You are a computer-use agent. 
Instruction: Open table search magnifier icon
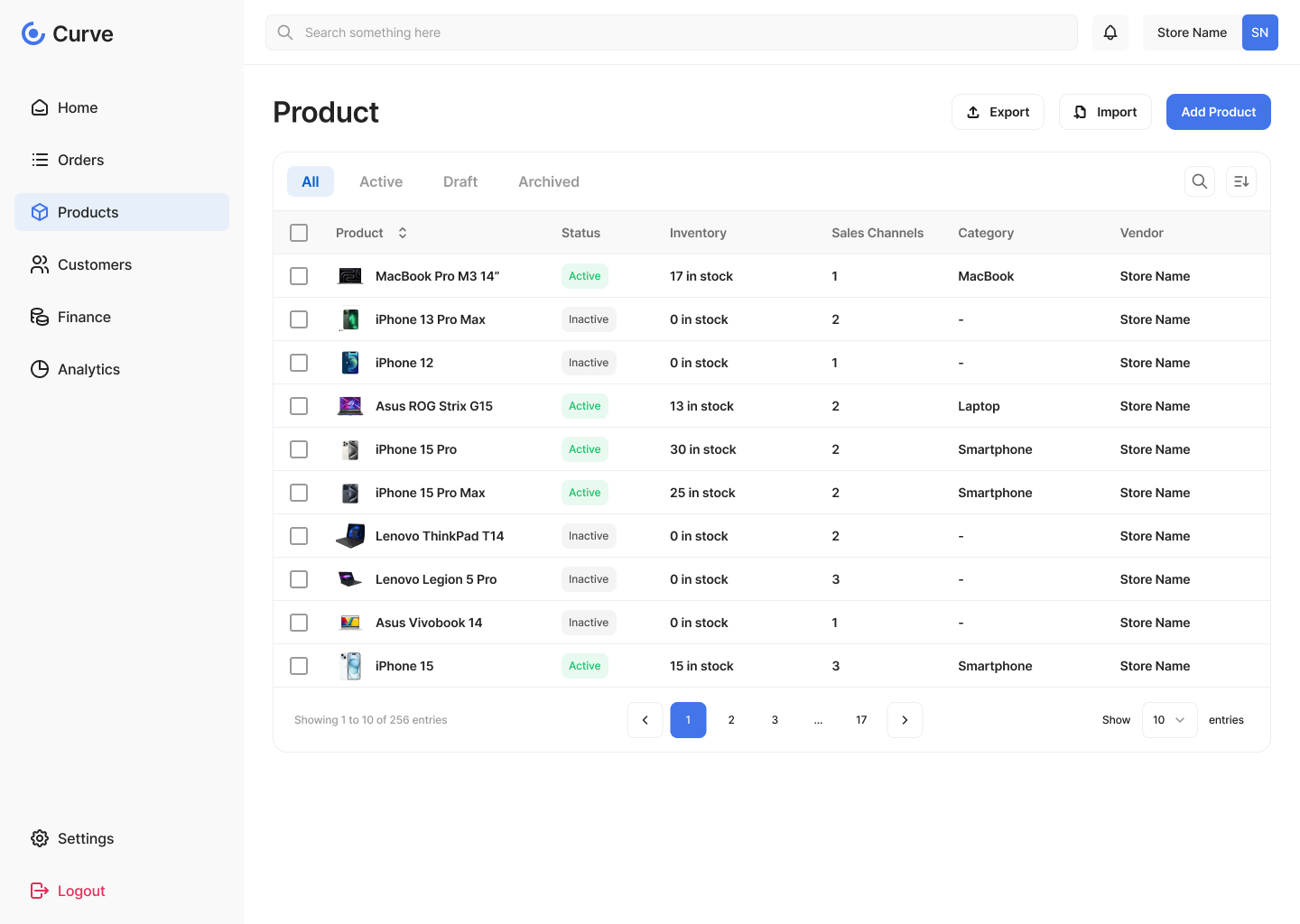tap(1200, 181)
